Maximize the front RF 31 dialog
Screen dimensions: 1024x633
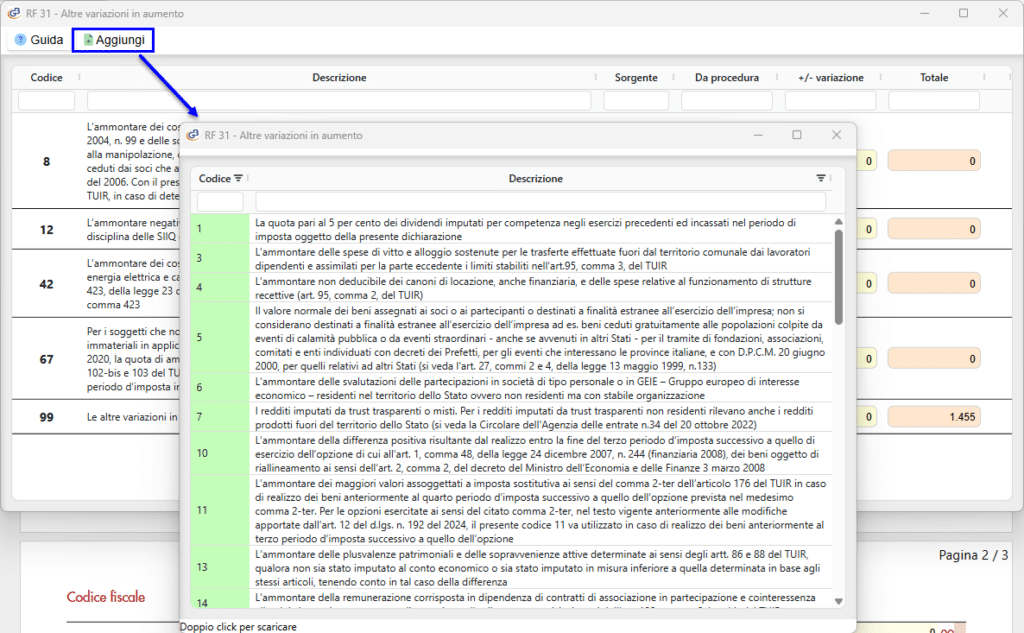(797, 135)
